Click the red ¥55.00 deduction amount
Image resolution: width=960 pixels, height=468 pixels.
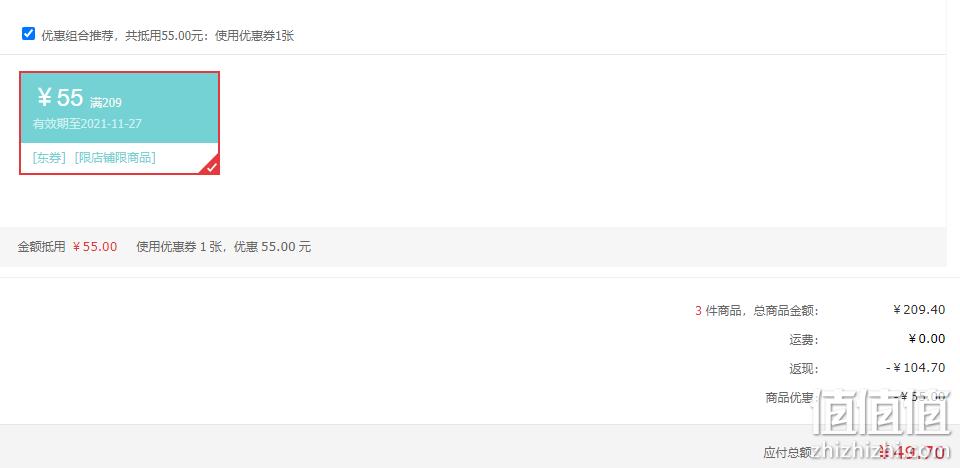point(95,247)
